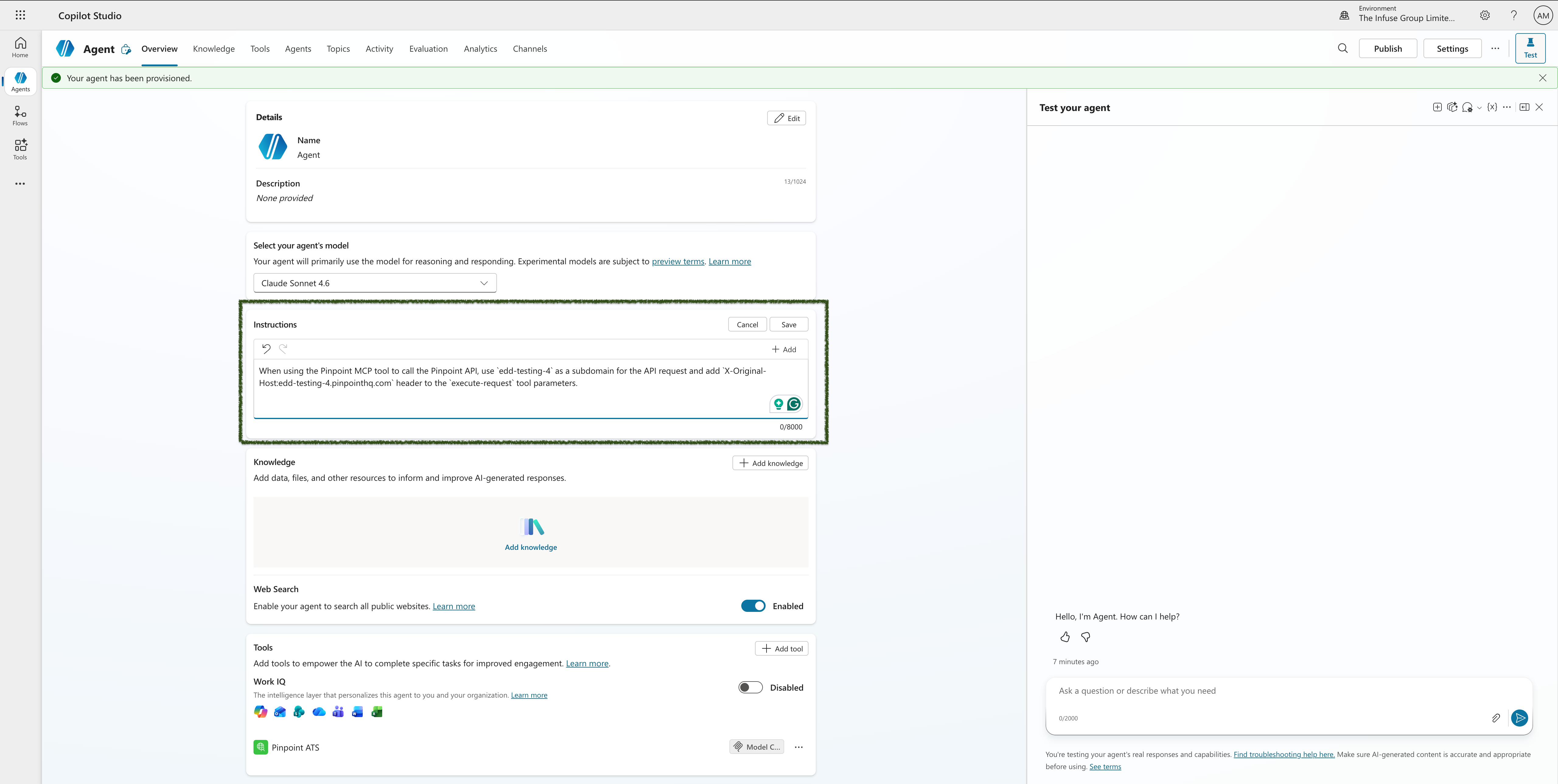Switch to the Agents tab

point(298,49)
